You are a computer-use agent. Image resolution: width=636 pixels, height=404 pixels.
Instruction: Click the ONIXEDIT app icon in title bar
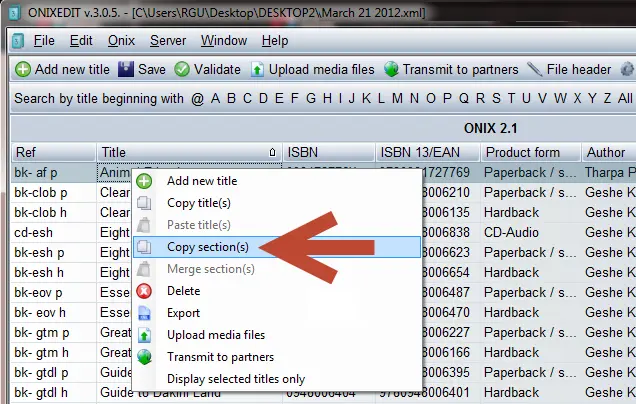tap(14, 13)
